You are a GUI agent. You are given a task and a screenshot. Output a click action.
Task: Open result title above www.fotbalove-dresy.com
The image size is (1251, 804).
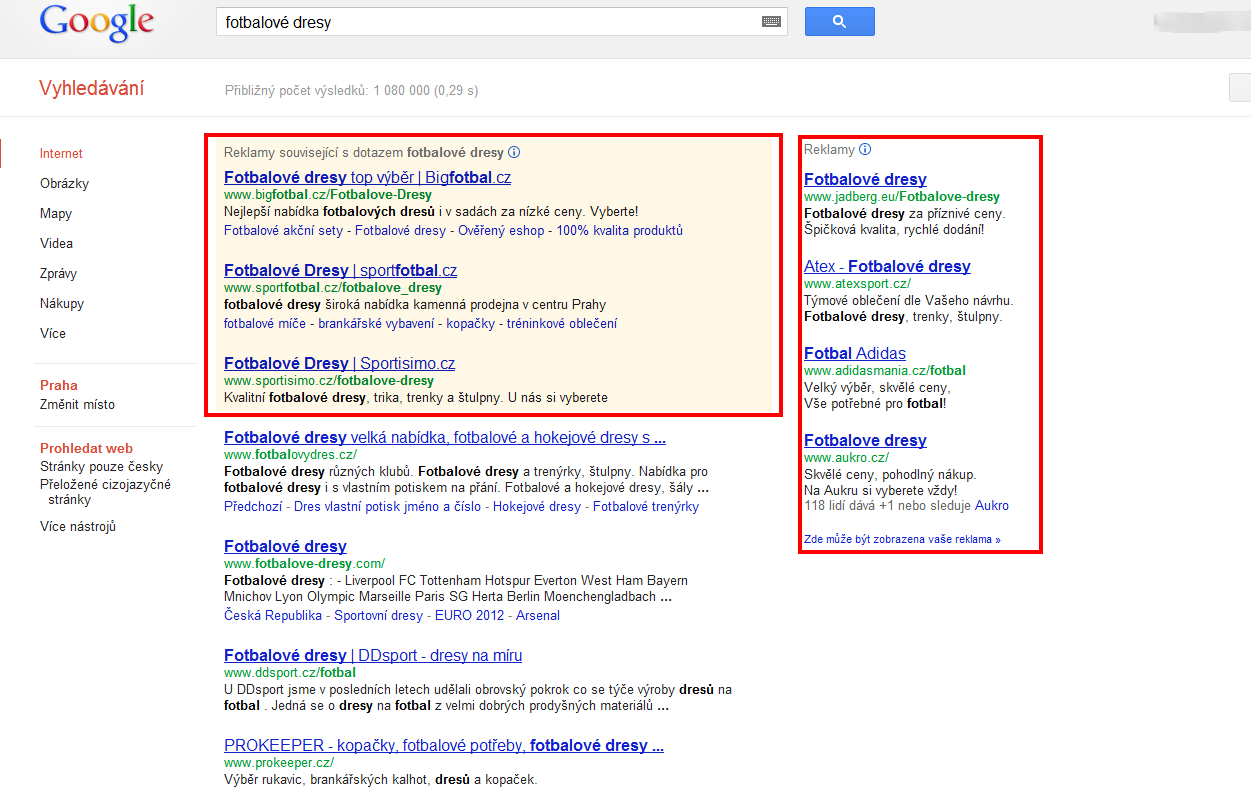(285, 547)
